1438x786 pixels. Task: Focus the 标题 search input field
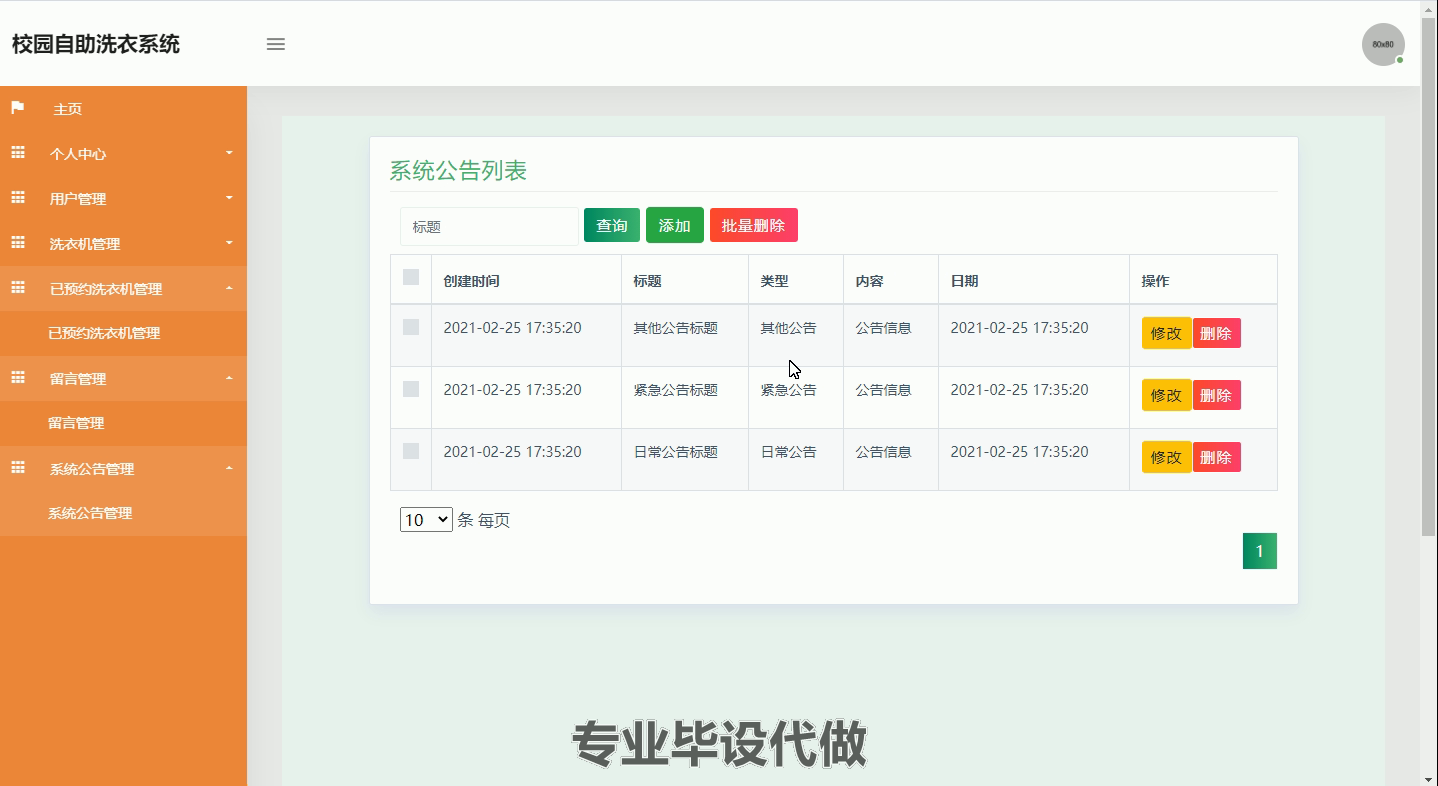489,227
